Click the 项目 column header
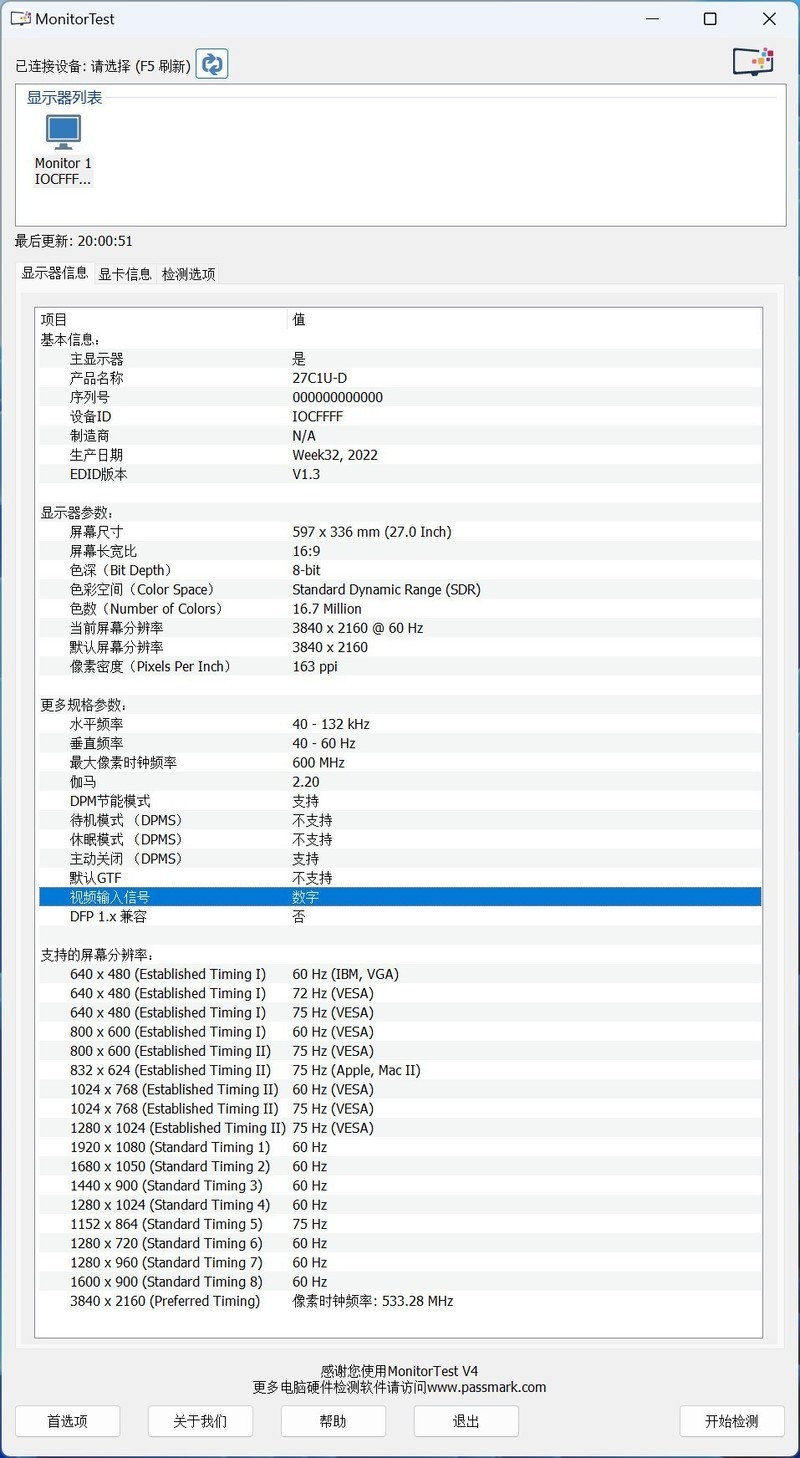 55,319
